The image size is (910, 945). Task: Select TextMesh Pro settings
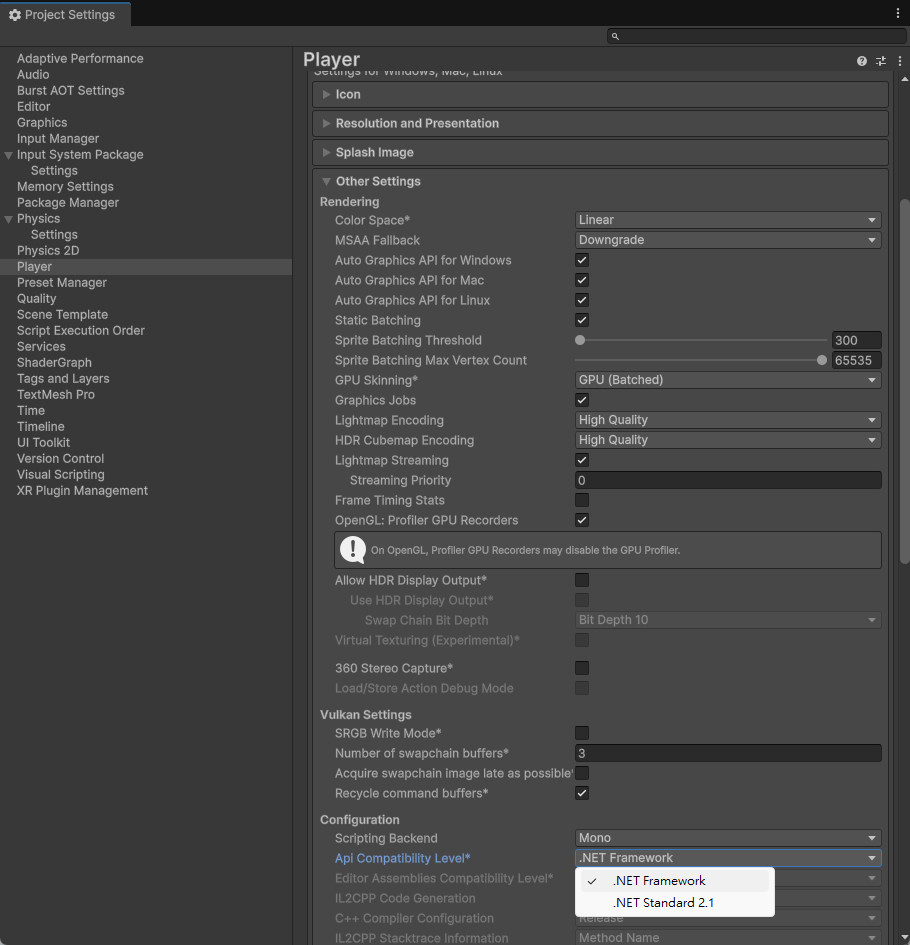point(56,395)
